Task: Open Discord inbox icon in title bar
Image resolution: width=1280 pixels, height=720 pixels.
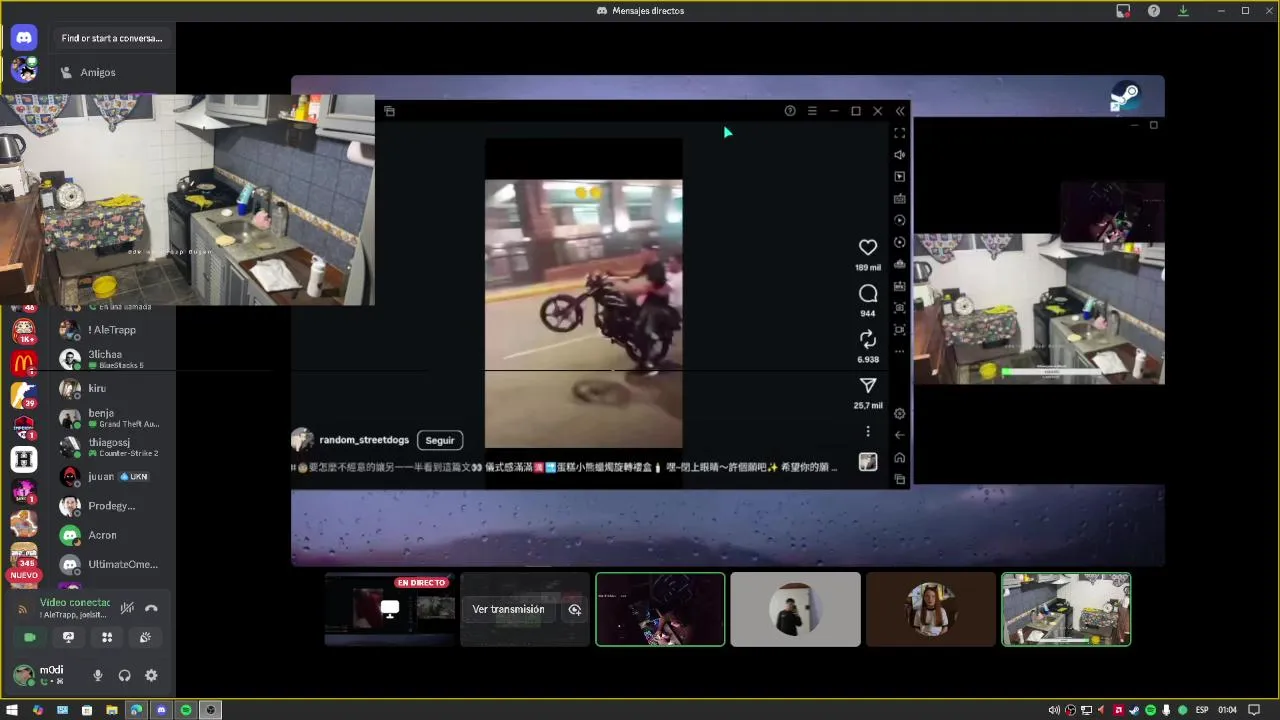Action: pyautogui.click(x=1124, y=11)
